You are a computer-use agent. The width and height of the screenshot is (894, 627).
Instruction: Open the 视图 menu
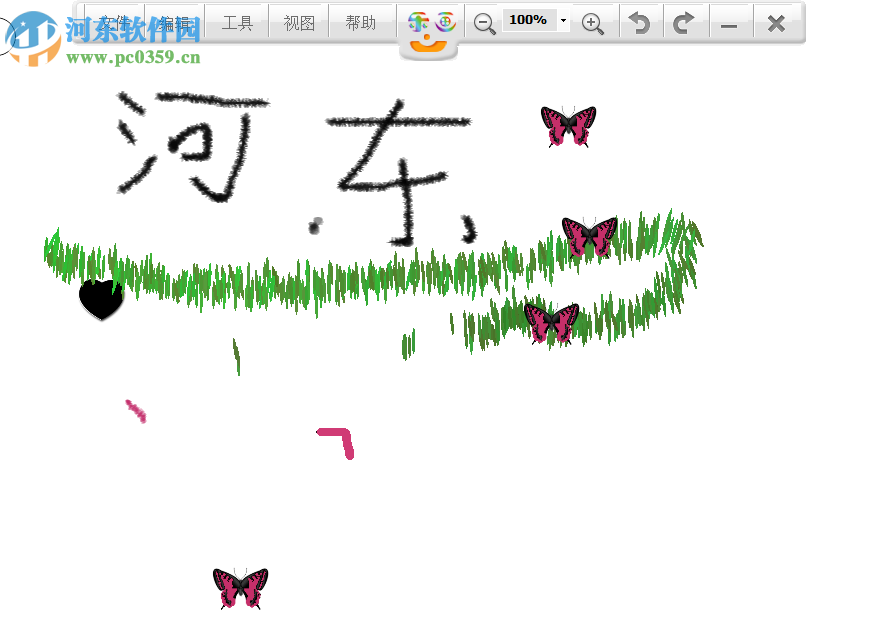coord(299,23)
